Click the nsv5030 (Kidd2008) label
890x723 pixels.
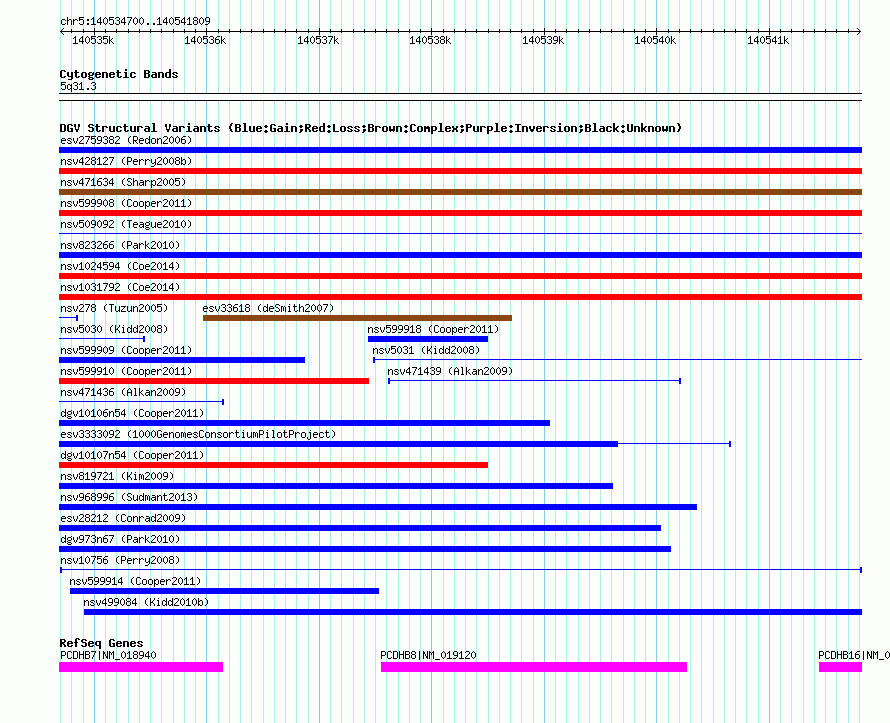[114, 329]
